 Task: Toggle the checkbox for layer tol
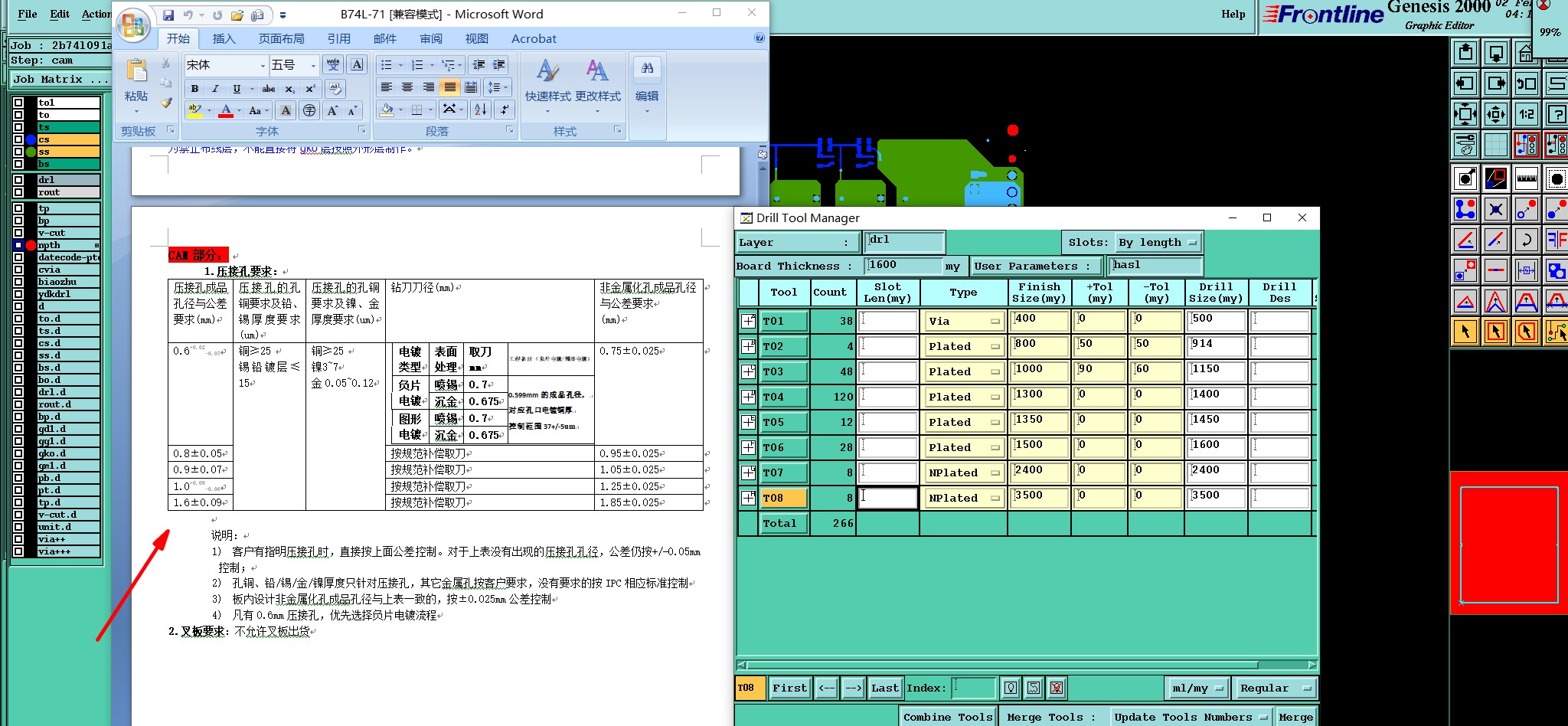(x=18, y=103)
